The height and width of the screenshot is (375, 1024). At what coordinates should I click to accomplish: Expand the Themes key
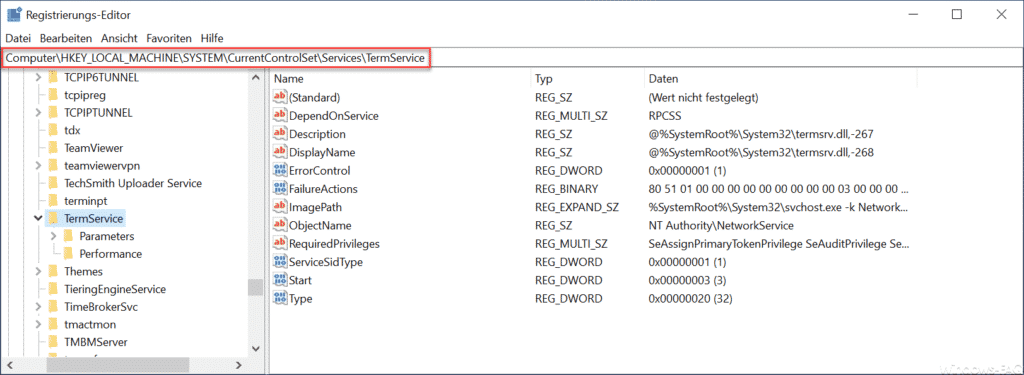[39, 271]
